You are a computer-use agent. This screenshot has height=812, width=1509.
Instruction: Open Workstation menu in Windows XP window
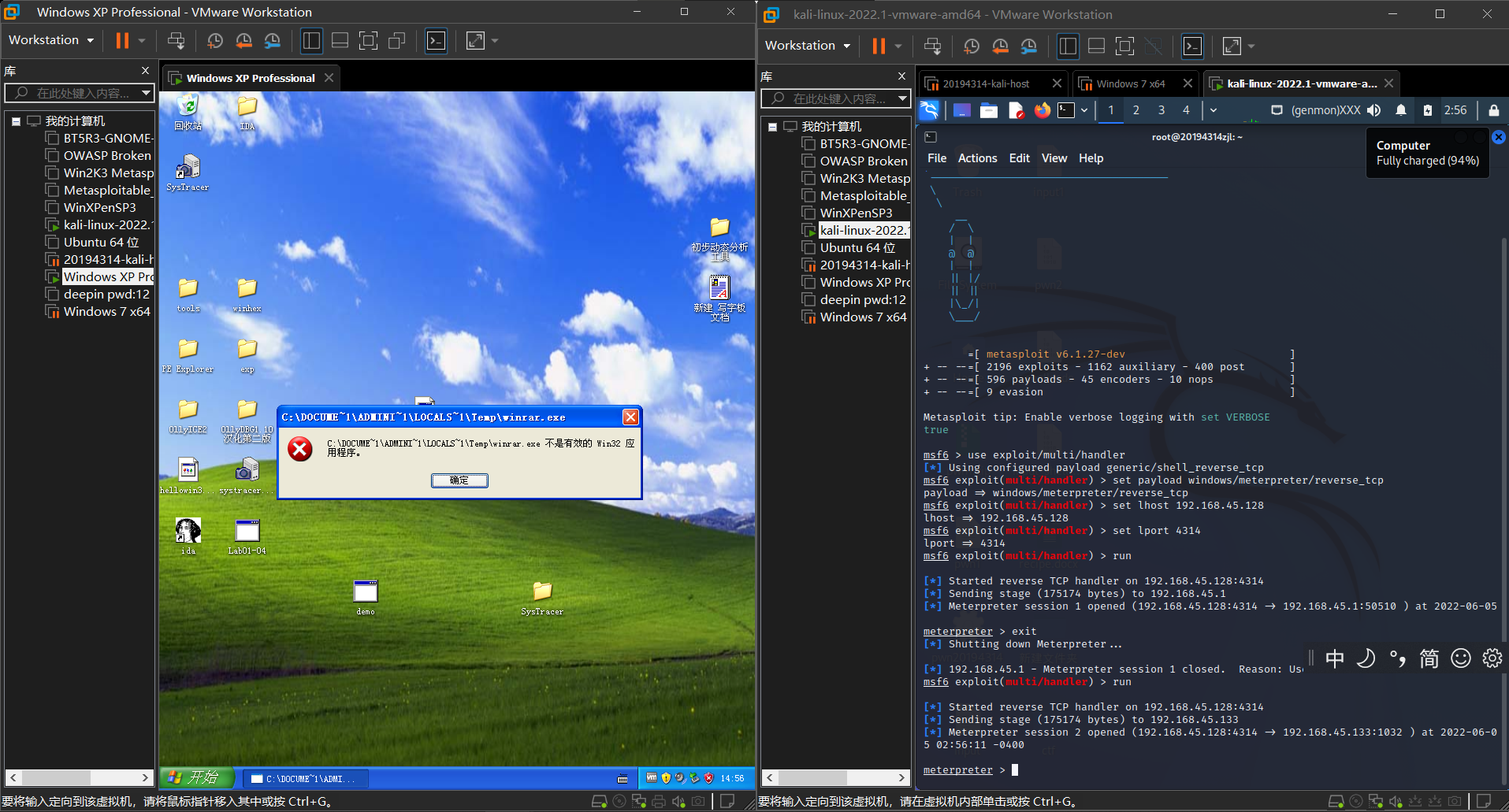pyautogui.click(x=51, y=40)
